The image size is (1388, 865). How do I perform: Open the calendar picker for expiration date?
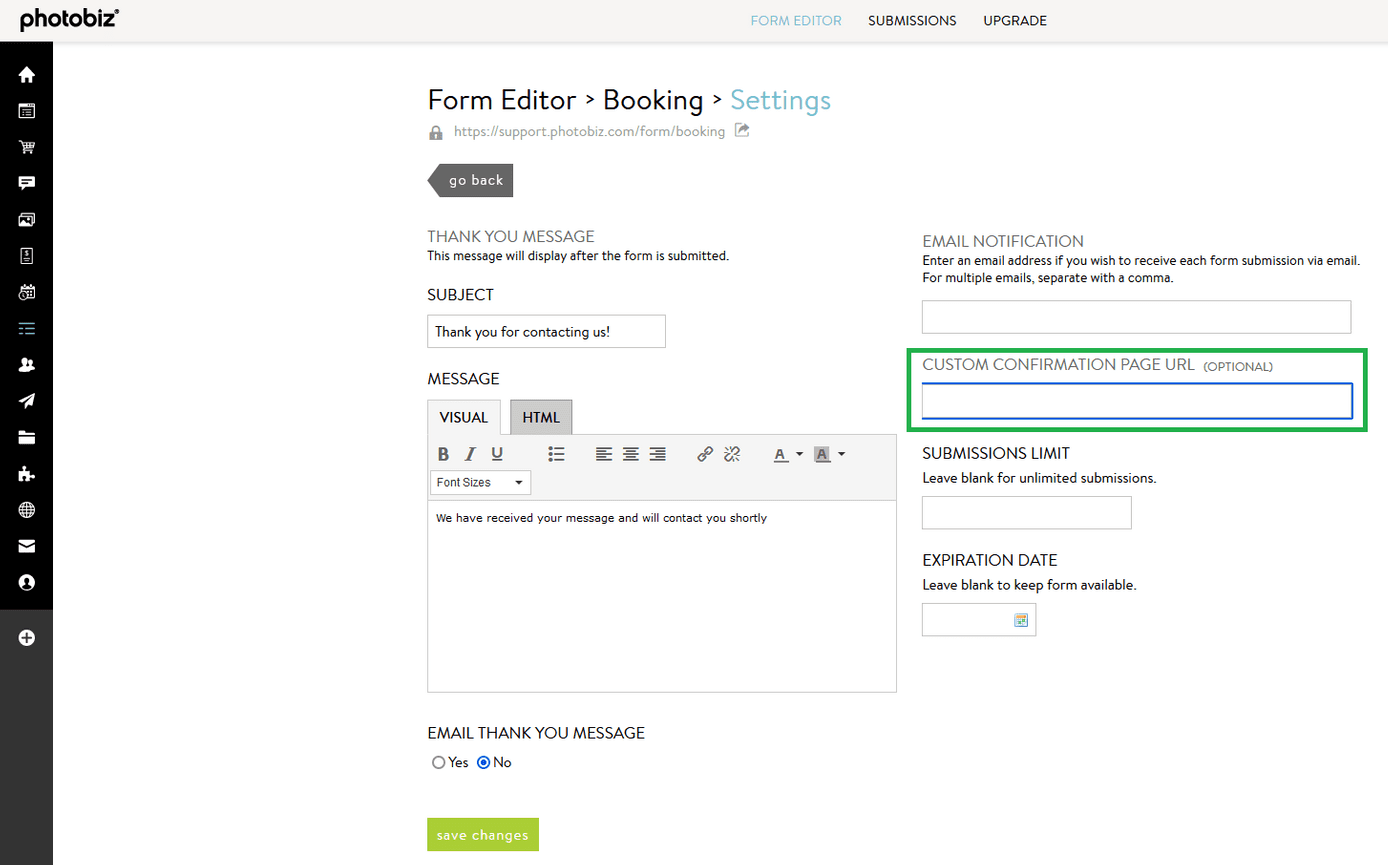[x=1020, y=619]
